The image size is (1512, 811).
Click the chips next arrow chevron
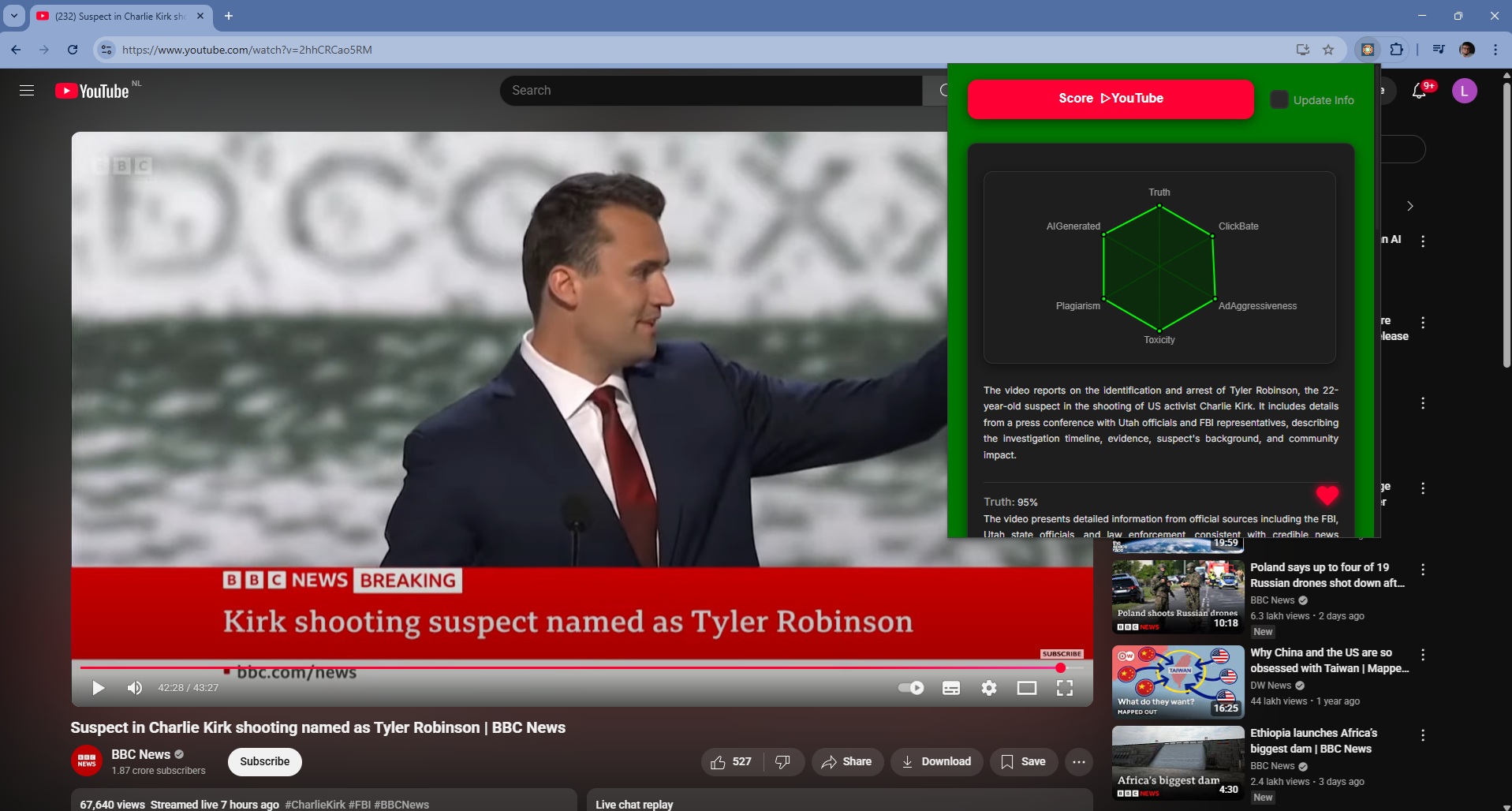click(x=1410, y=206)
